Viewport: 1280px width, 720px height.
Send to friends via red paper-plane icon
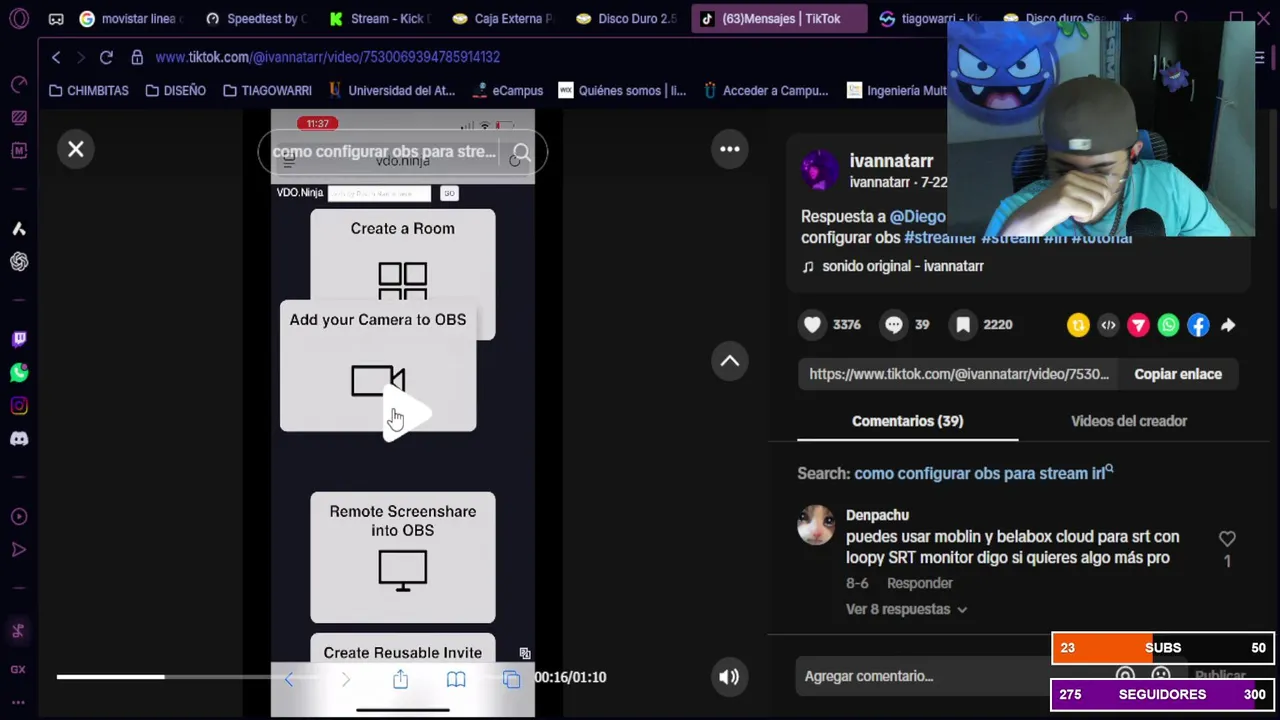click(x=1138, y=325)
